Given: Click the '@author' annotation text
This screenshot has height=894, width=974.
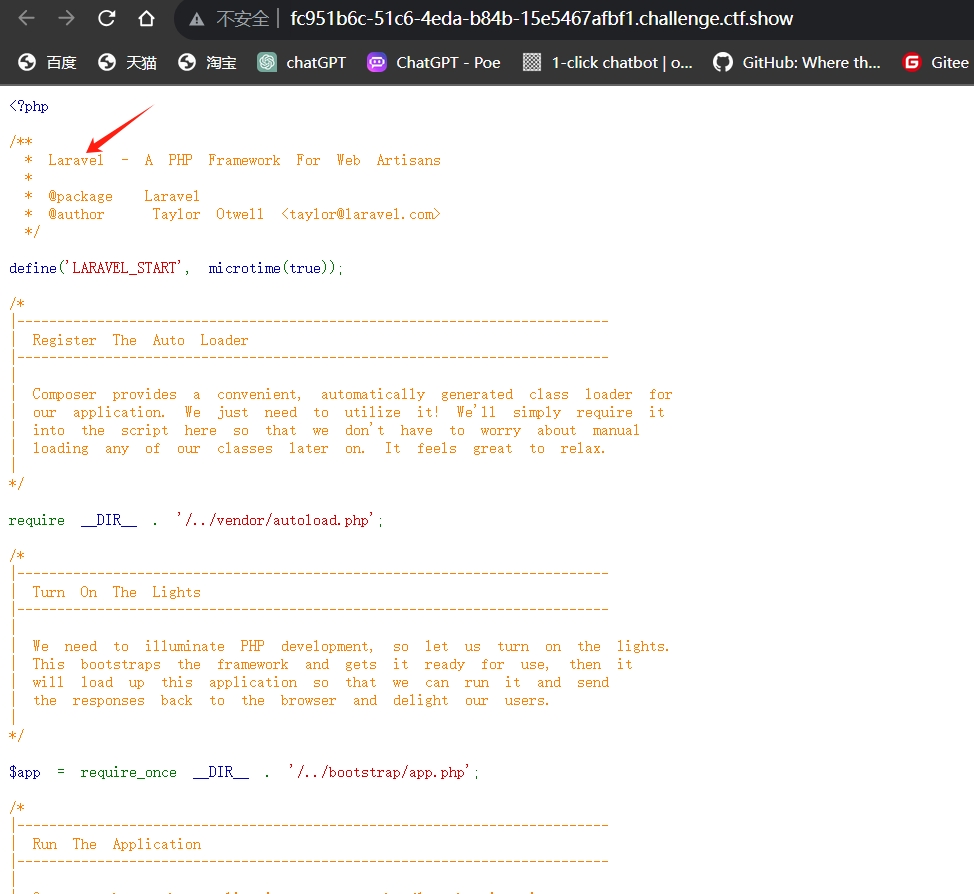Looking at the screenshot, I should click(x=76, y=214).
